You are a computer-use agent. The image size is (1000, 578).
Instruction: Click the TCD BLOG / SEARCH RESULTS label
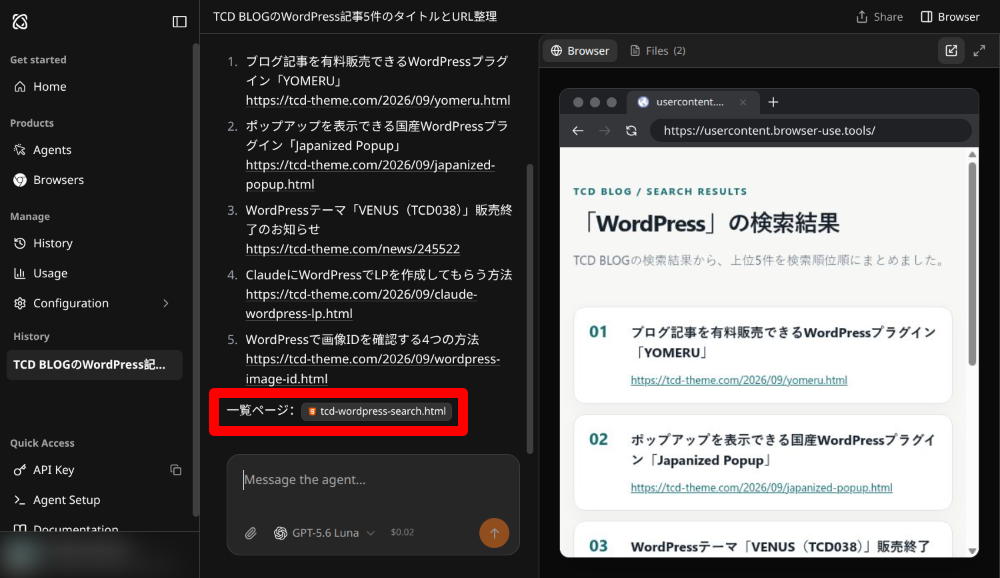[x=660, y=191]
